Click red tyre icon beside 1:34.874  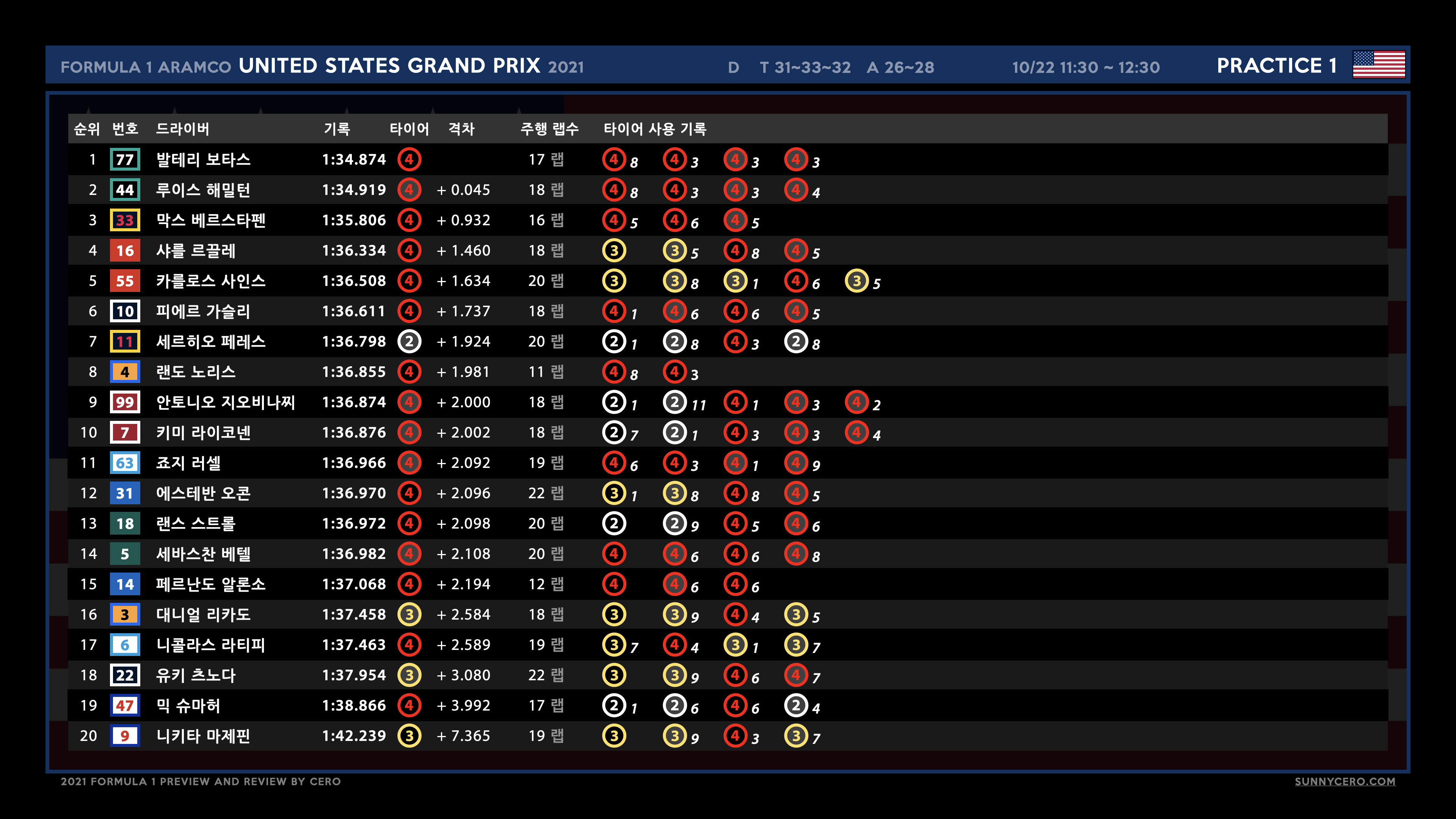(409, 159)
